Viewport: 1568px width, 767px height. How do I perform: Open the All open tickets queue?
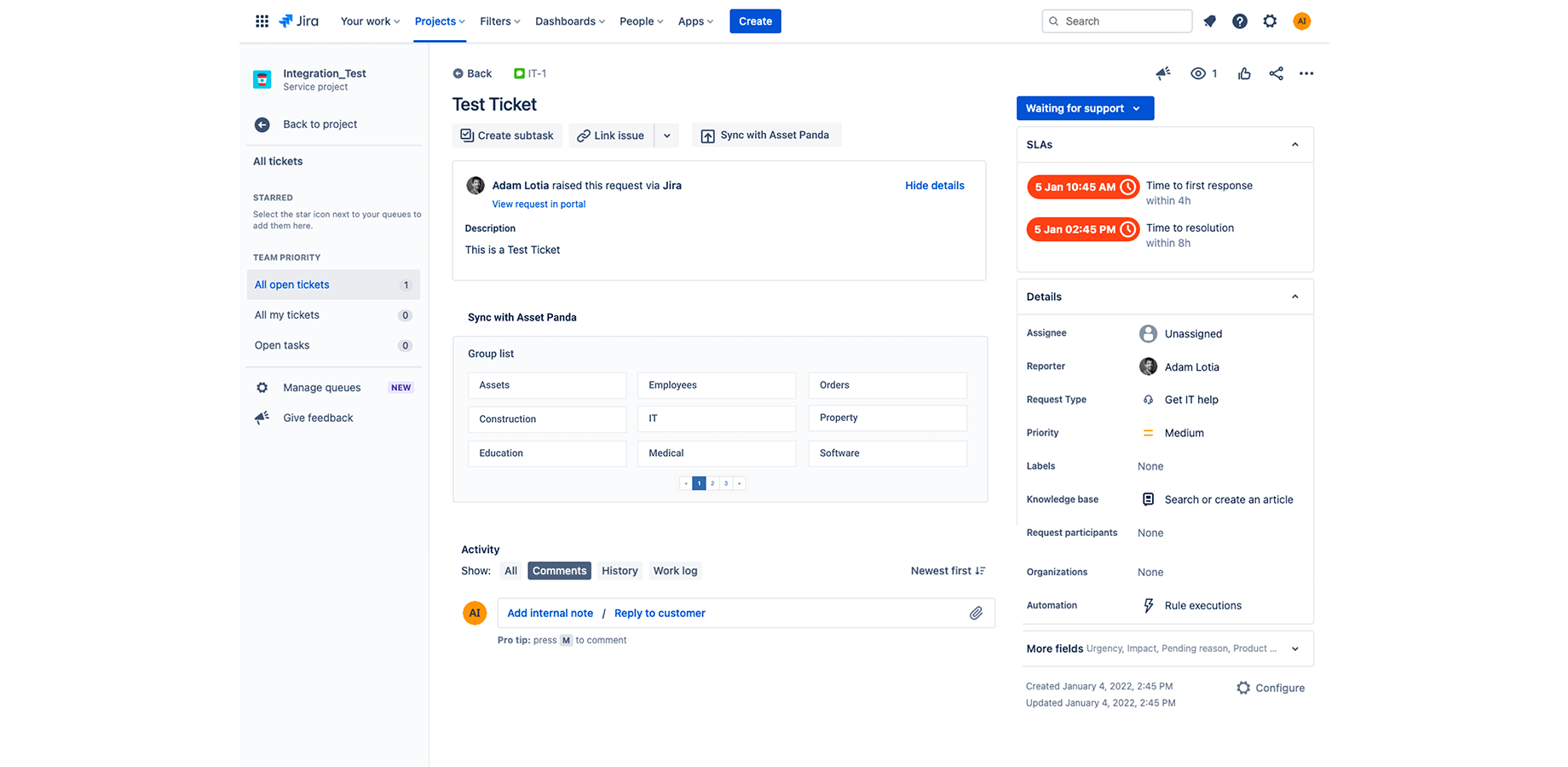point(333,285)
